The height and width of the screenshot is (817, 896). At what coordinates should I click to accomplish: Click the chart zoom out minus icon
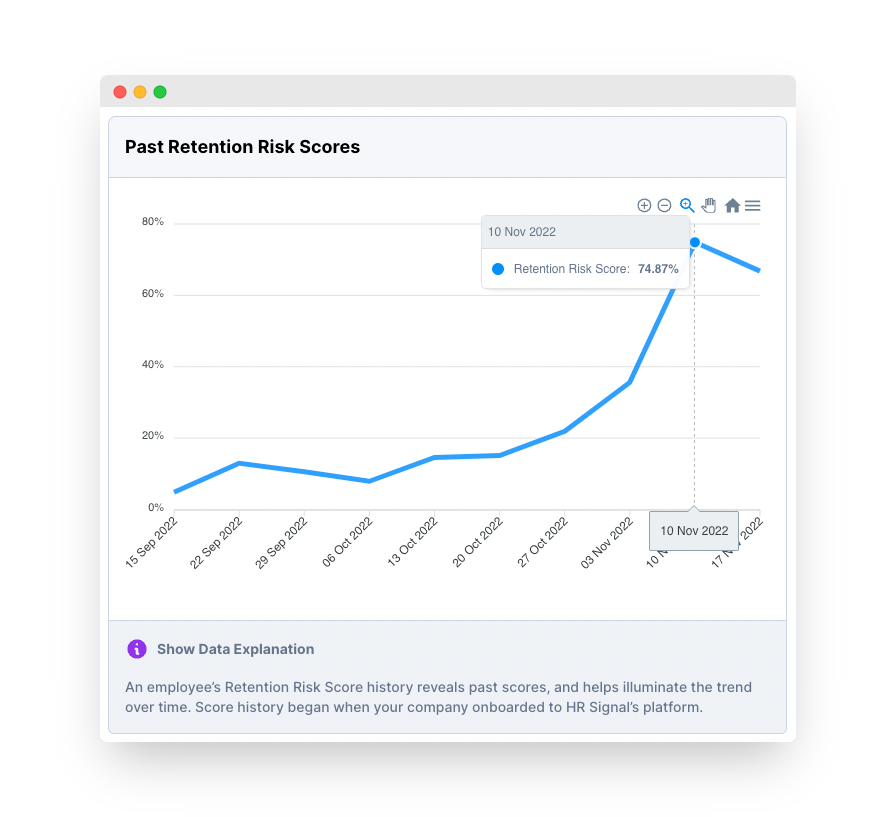pos(664,206)
